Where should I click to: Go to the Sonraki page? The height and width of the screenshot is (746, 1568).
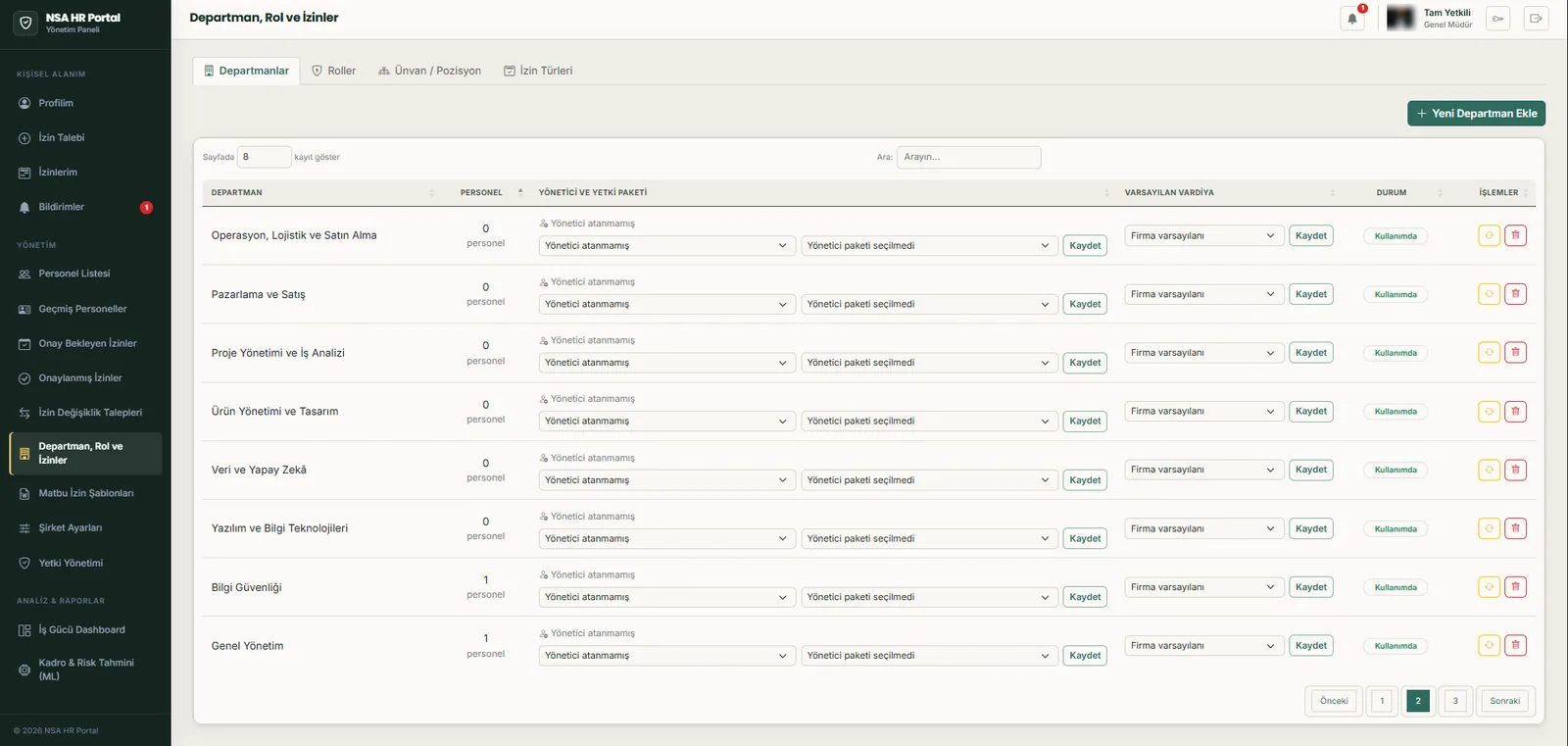coord(1504,701)
